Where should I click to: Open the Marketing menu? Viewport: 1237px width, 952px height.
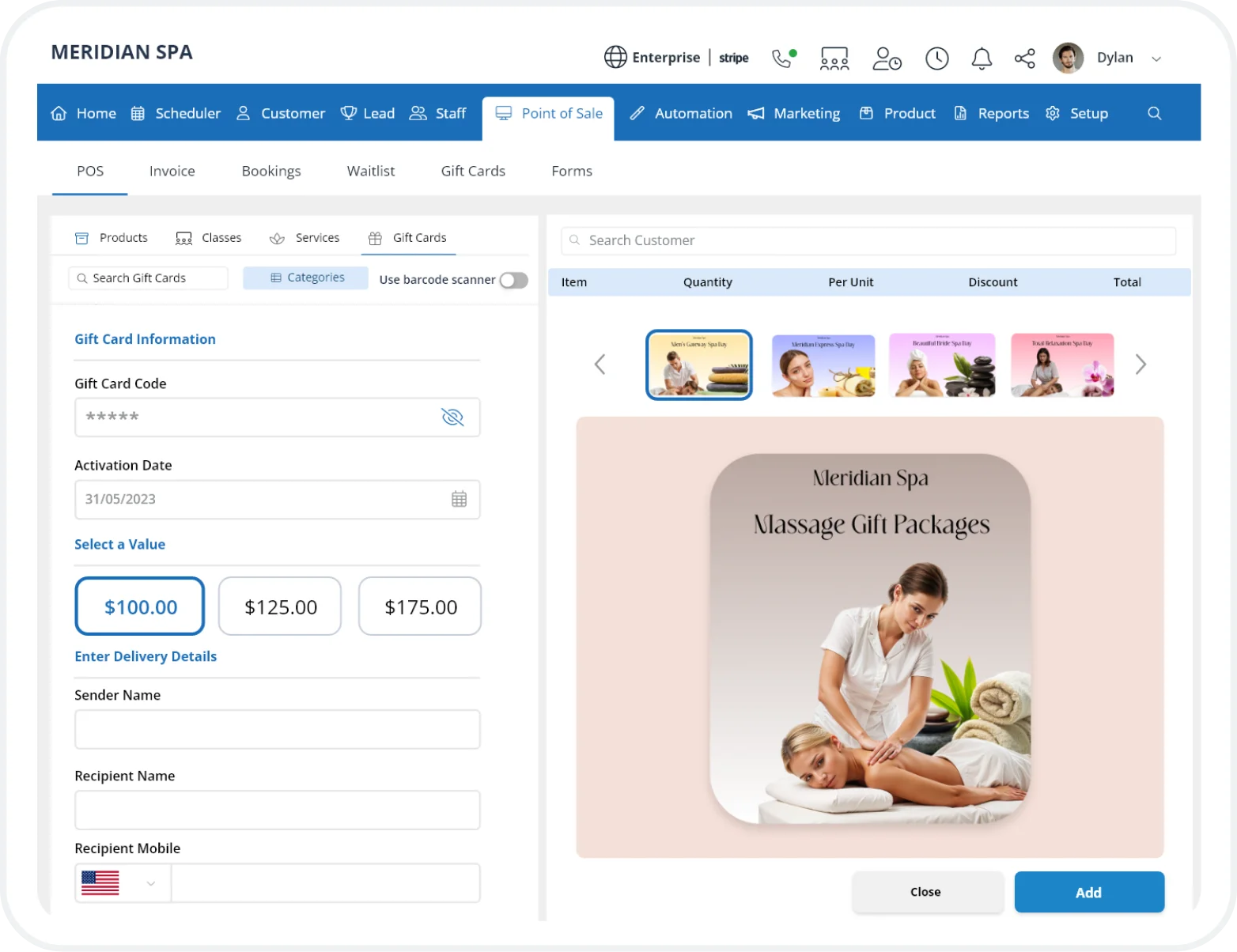tap(794, 113)
